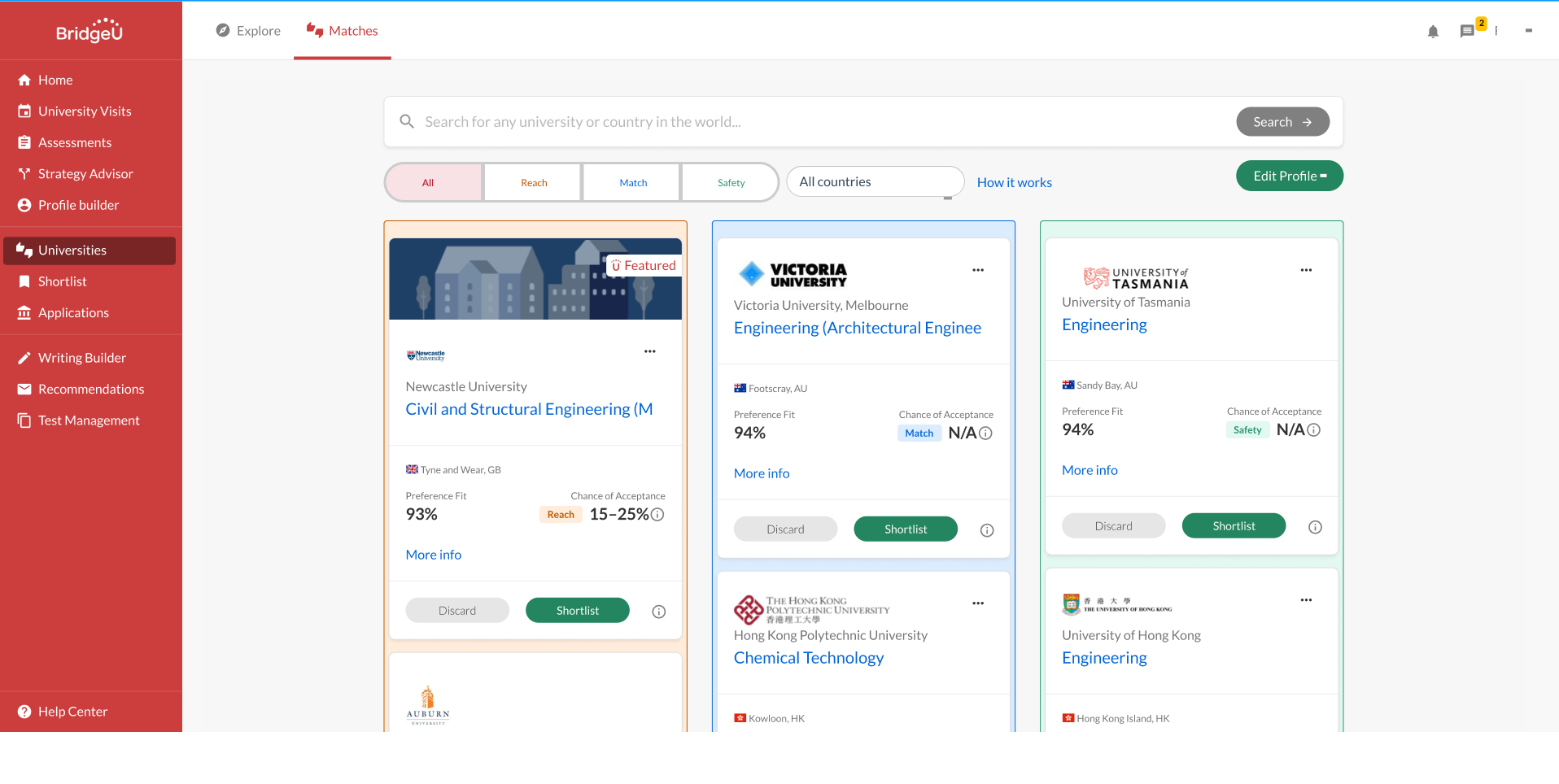Shortlist University of Tasmania
Viewport: 1559px width, 784px height.
click(1234, 526)
